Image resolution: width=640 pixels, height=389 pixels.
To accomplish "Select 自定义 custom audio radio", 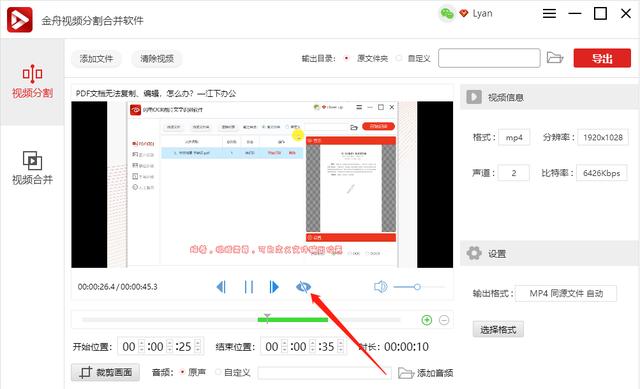I will [x=218, y=372].
